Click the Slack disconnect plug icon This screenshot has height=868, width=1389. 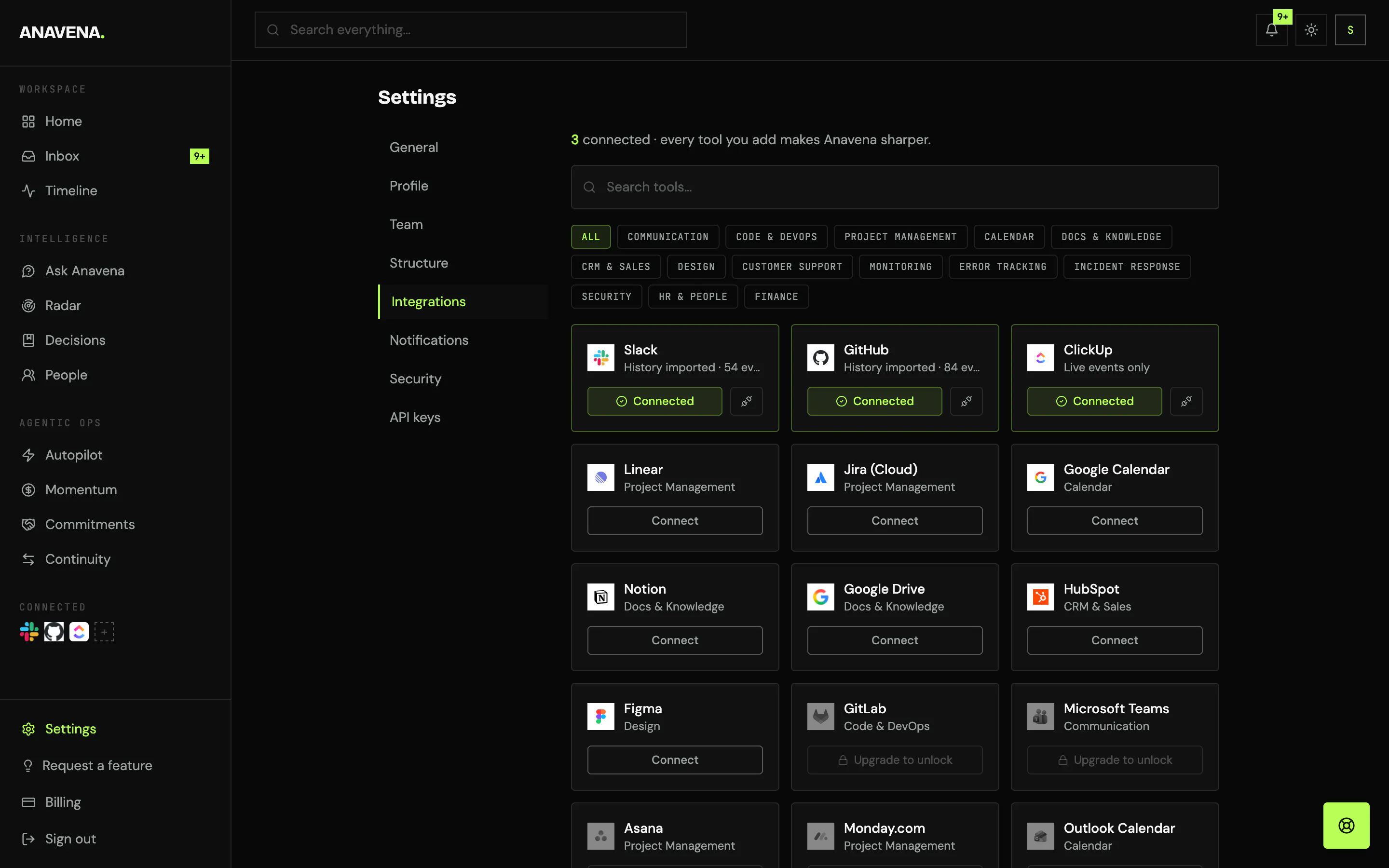tap(746, 401)
